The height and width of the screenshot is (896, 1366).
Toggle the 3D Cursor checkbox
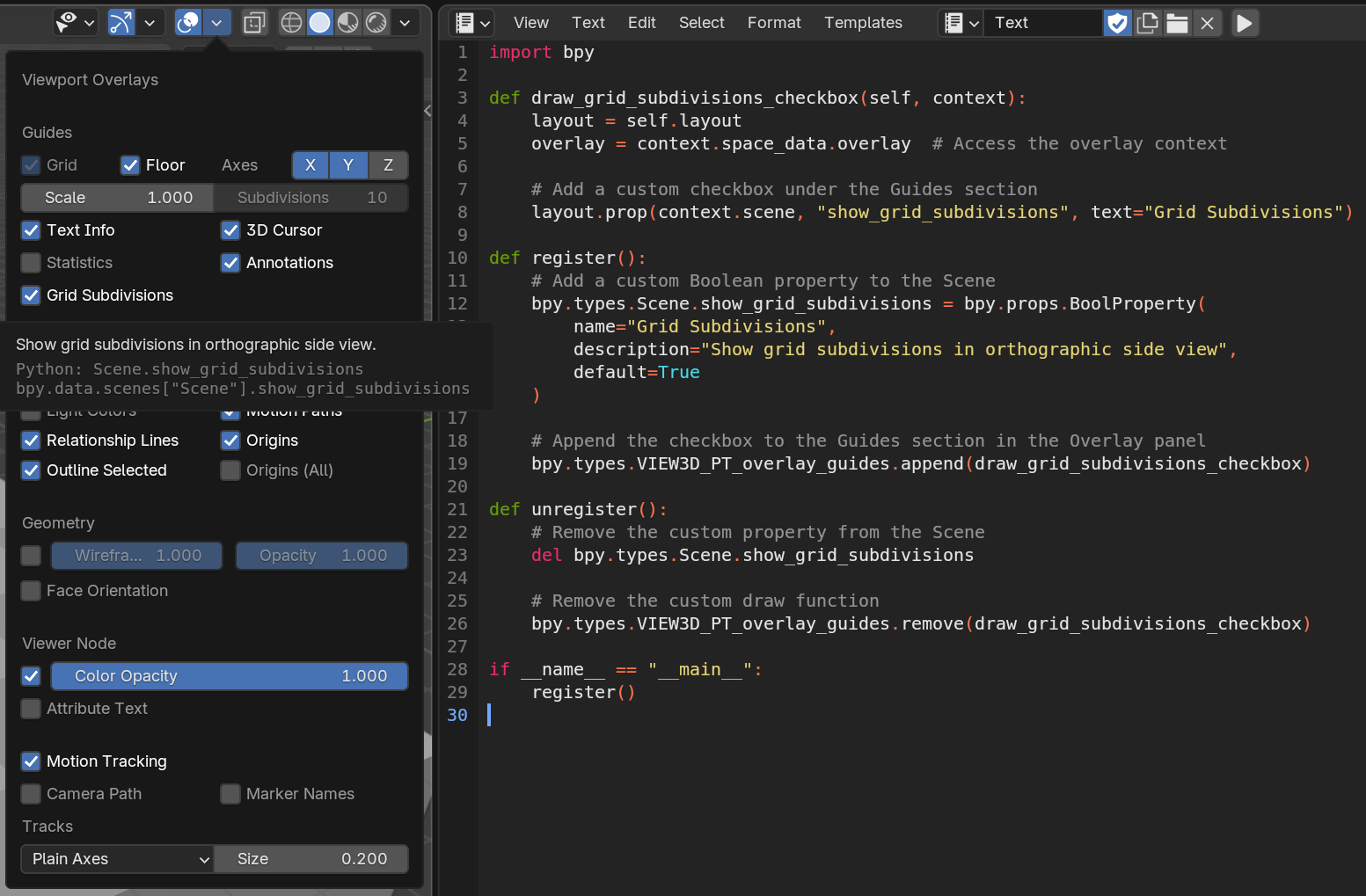pyautogui.click(x=230, y=230)
